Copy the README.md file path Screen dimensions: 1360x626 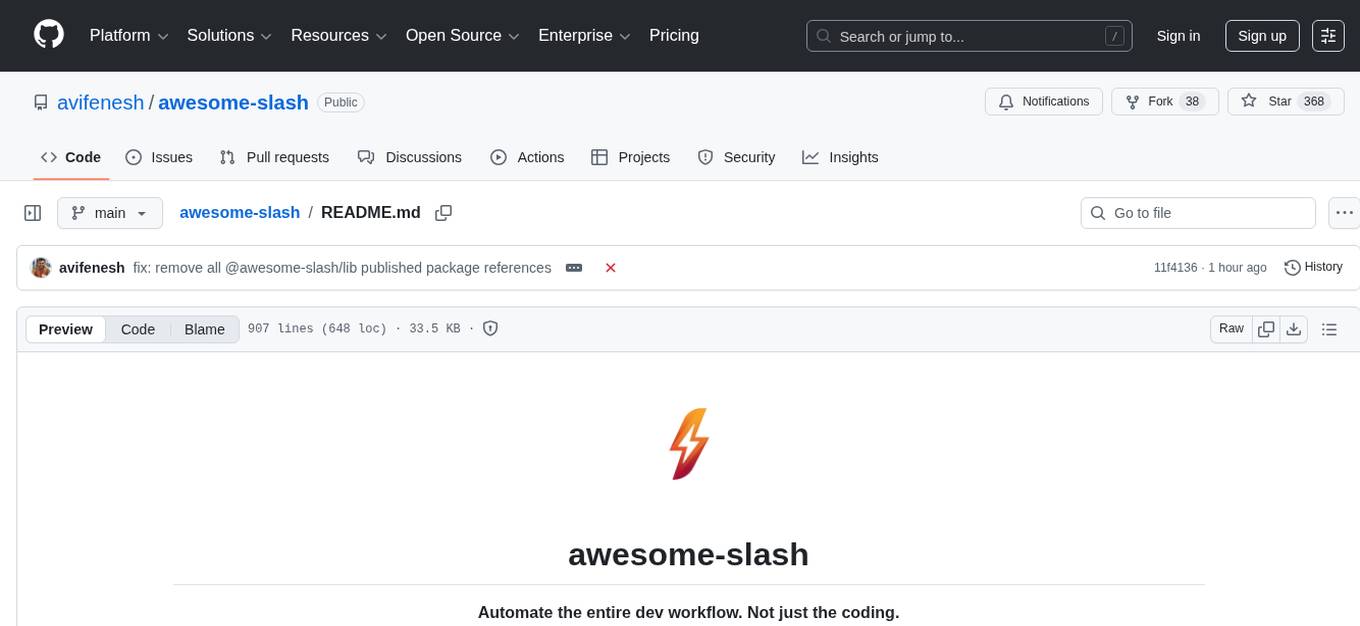tap(443, 212)
